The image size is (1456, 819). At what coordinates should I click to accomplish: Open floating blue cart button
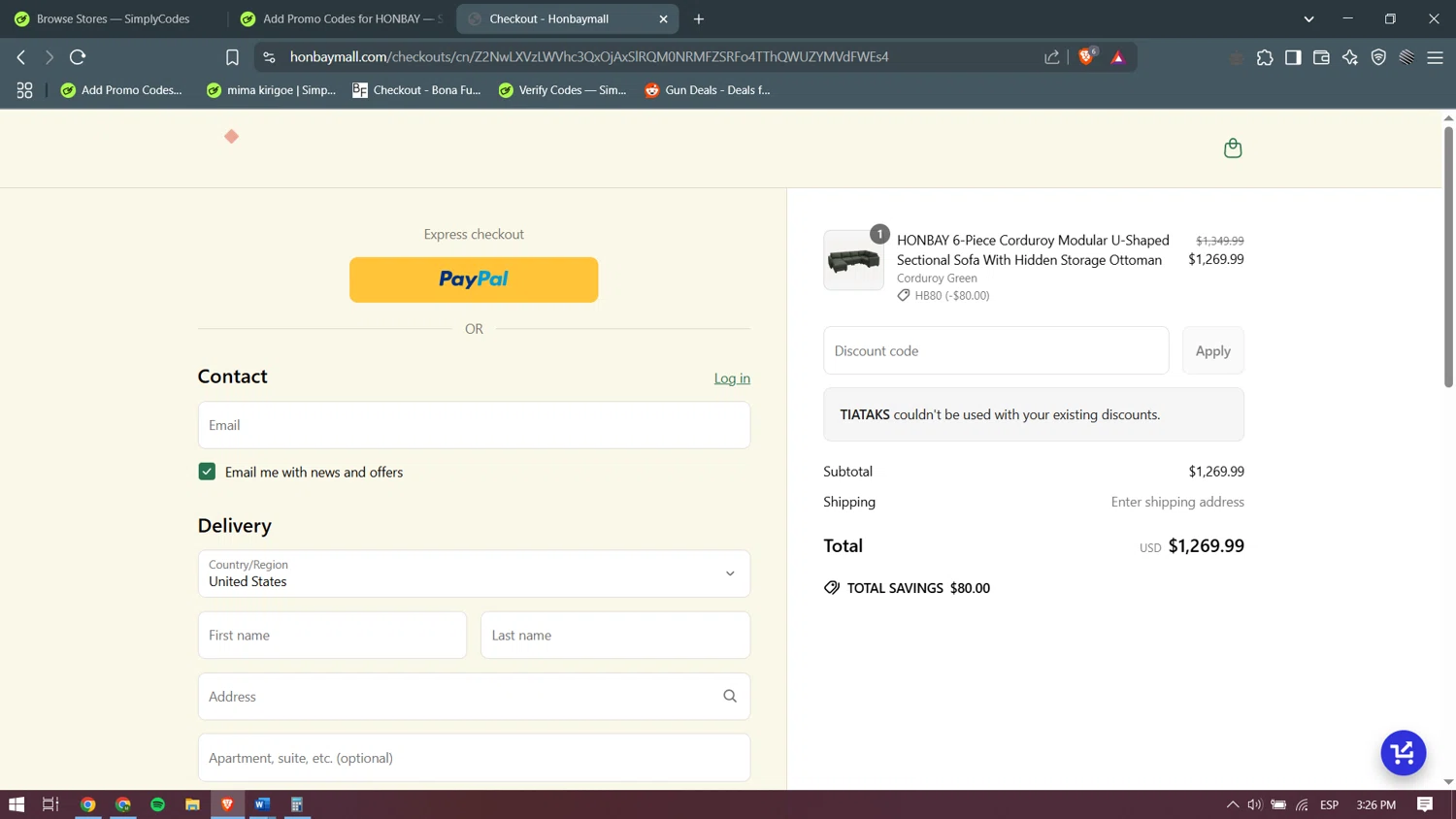tap(1403, 753)
